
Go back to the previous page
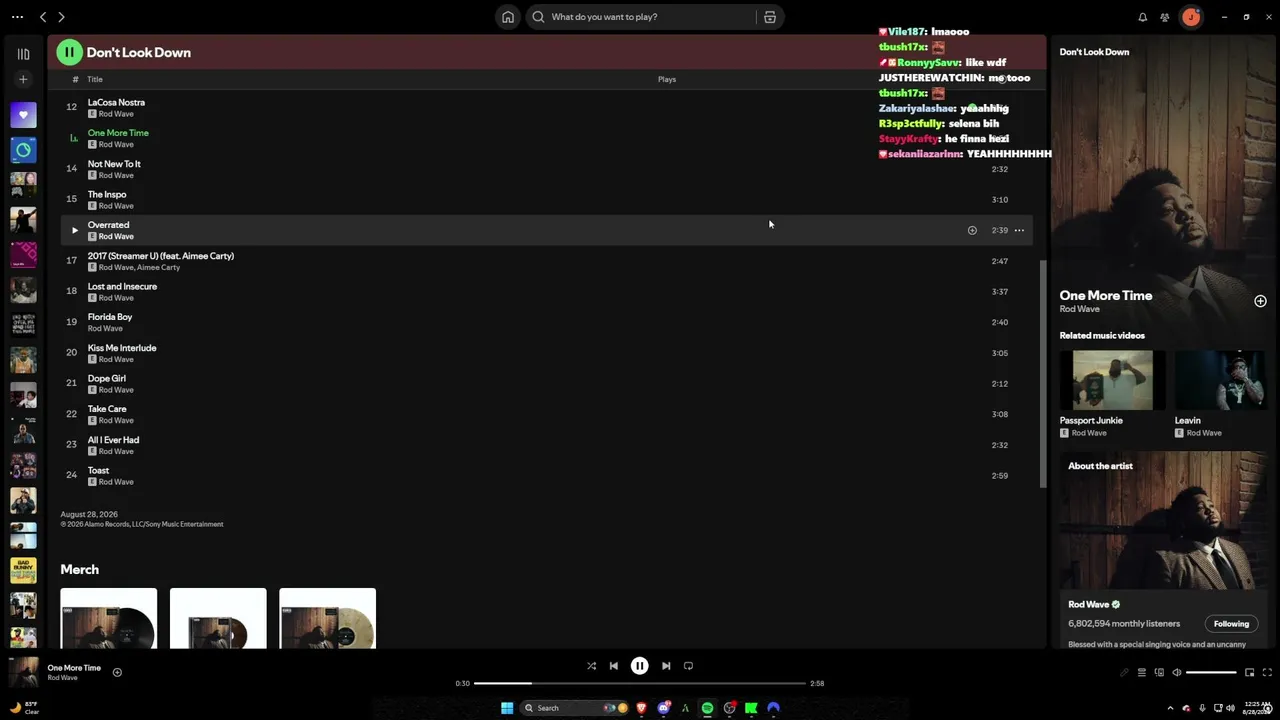[x=43, y=17]
